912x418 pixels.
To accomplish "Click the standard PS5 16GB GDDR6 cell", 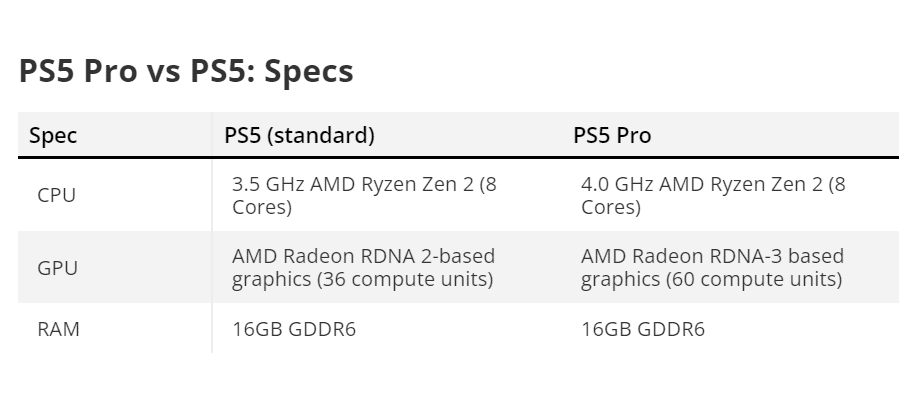I will pos(294,329).
